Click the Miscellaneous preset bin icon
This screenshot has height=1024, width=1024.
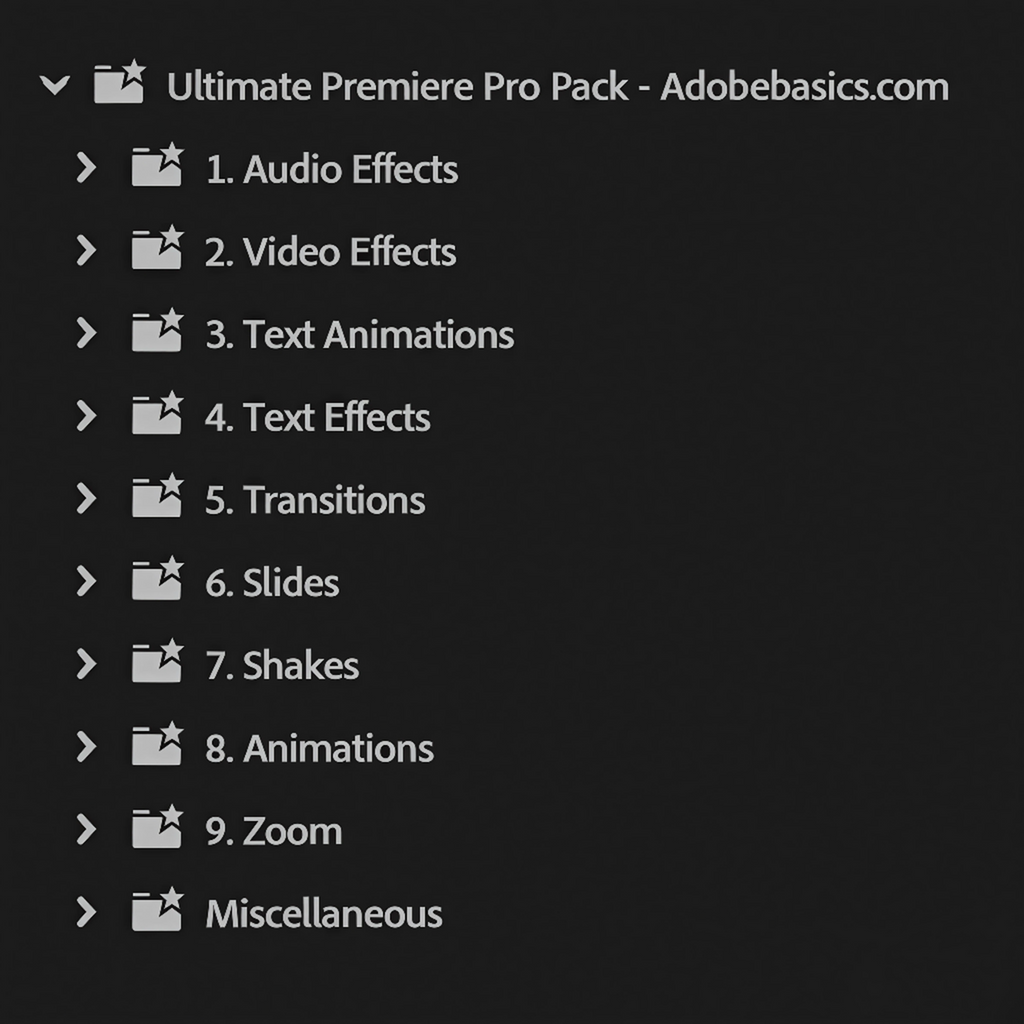pyautogui.click(x=156, y=912)
